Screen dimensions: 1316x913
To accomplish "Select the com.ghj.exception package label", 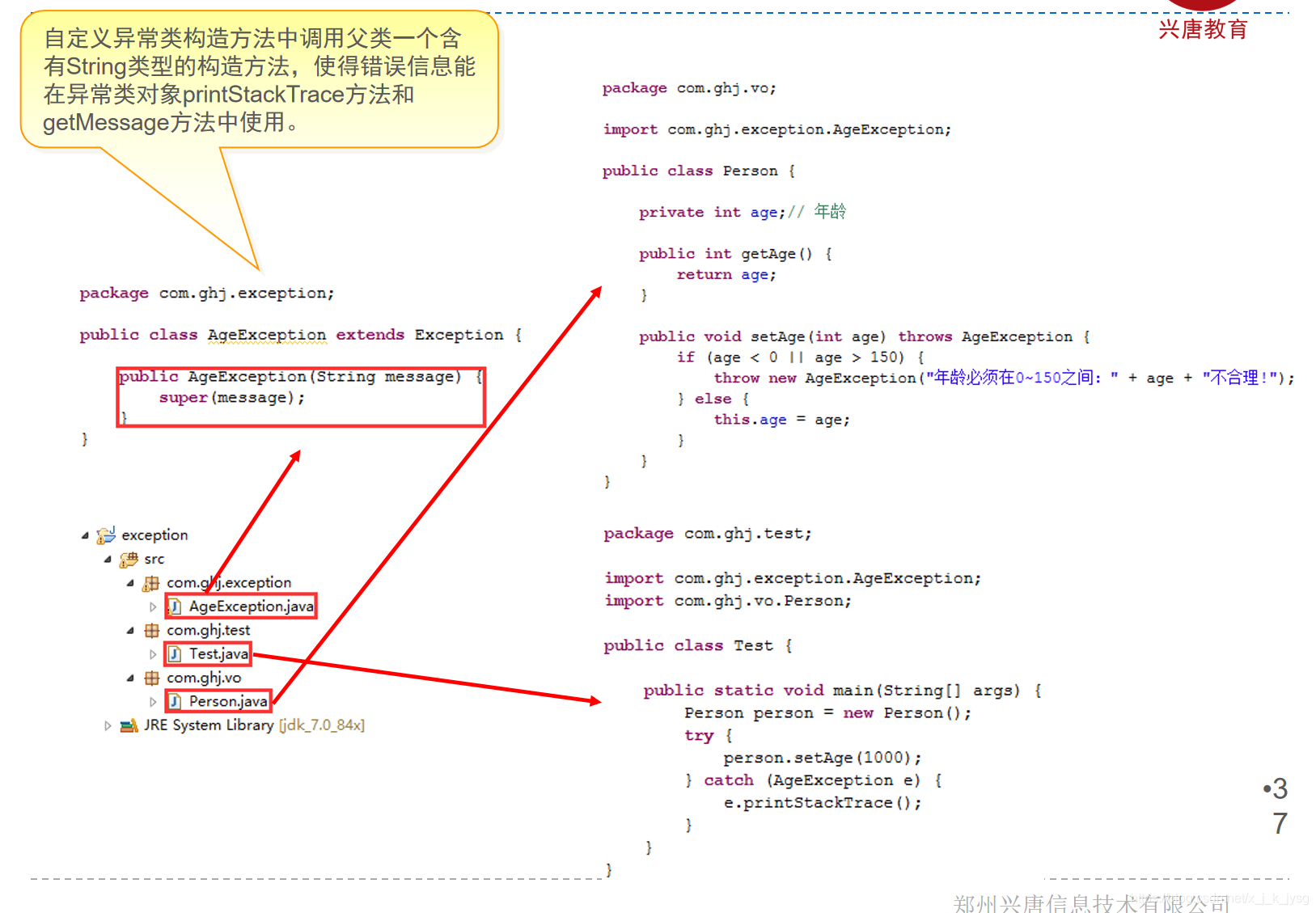I will 229,583.
